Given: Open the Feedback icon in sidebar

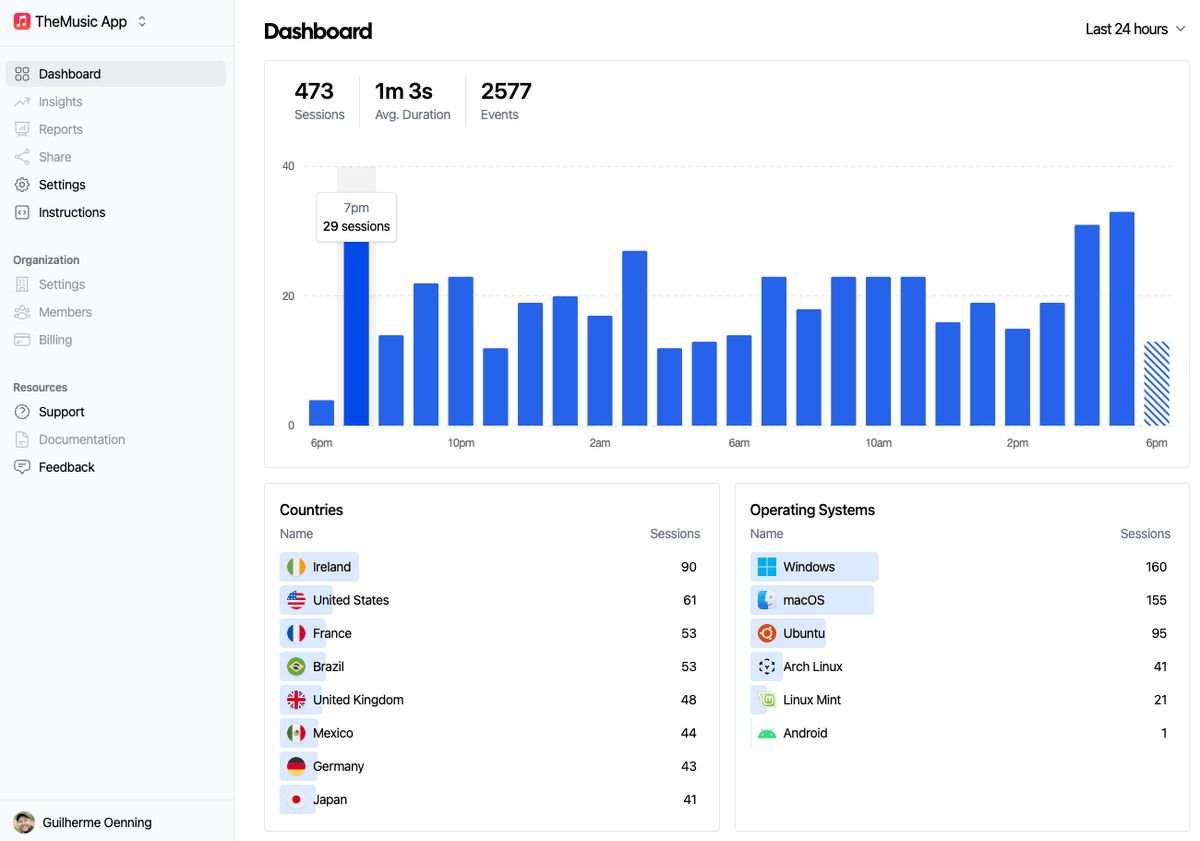Looking at the screenshot, I should click(20, 466).
